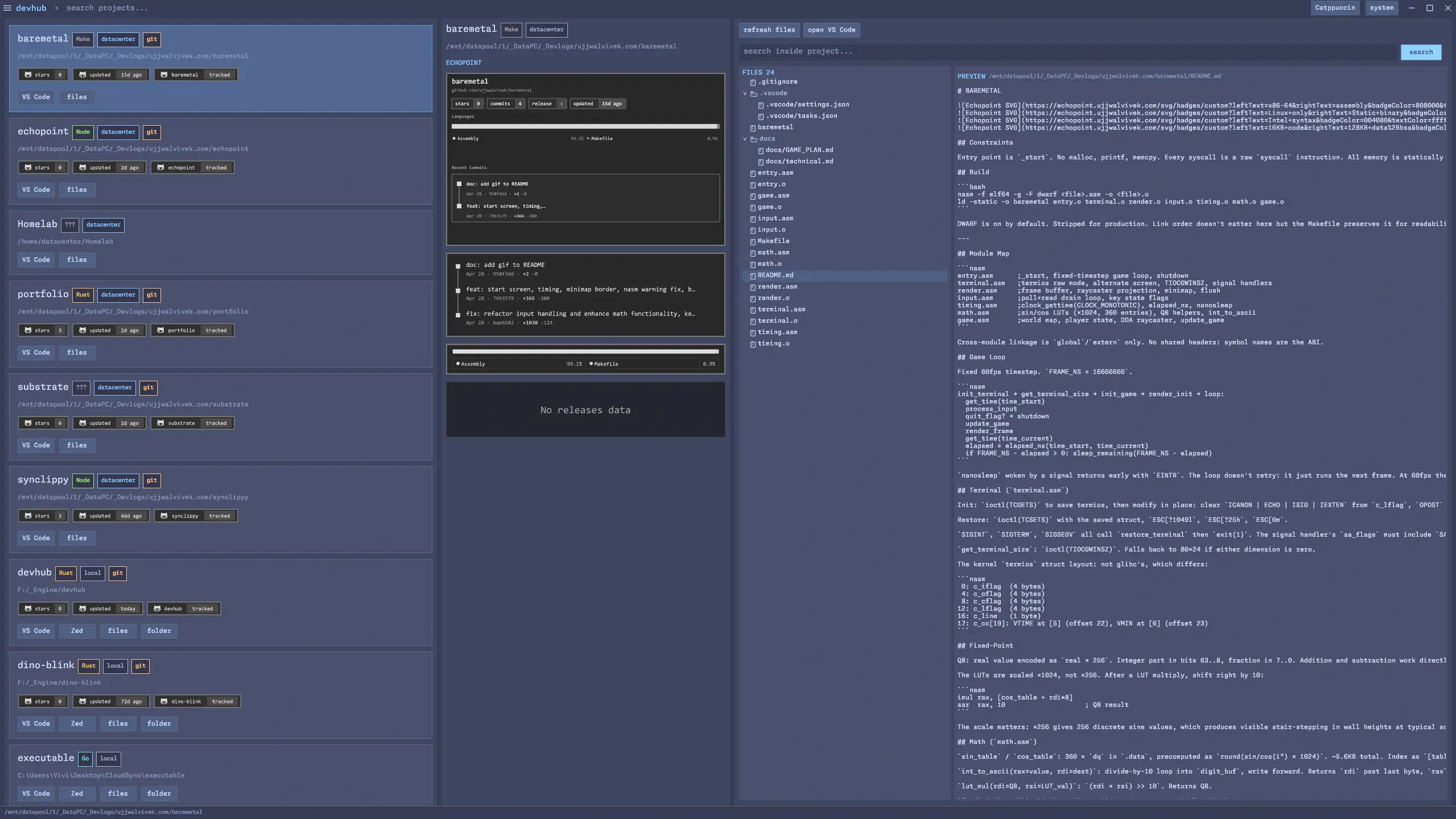Select the ECHOPOINT section label
1456x819 pixels.
coord(464,63)
